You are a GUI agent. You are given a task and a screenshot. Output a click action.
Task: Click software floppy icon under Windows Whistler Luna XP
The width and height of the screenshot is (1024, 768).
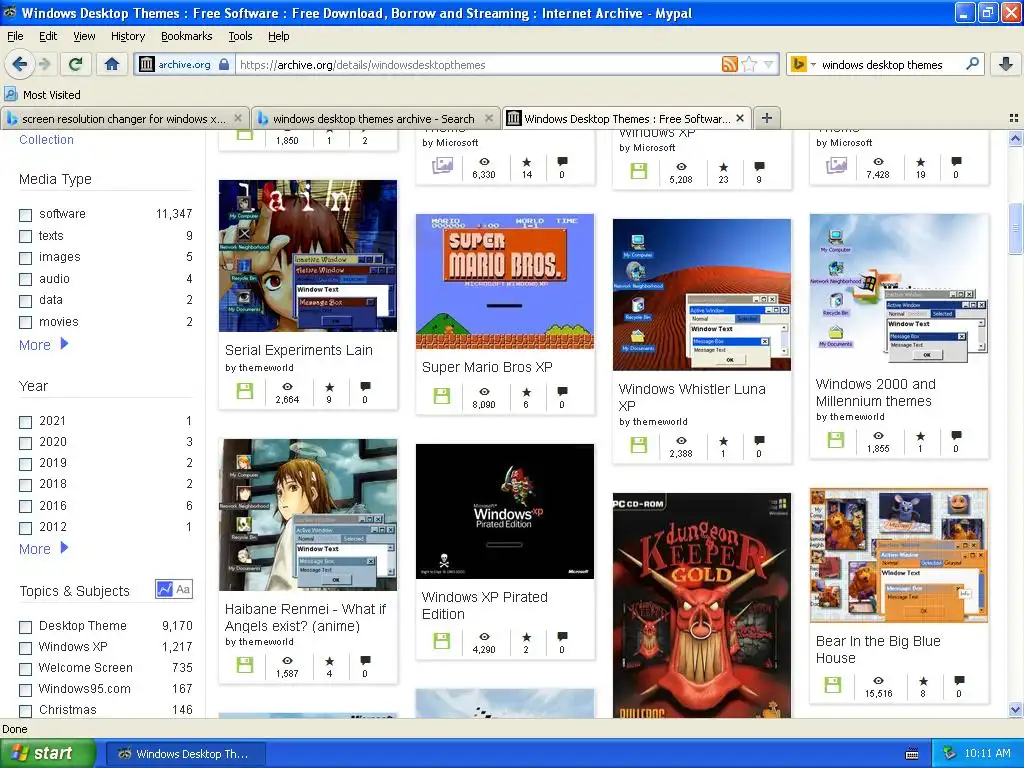639,445
